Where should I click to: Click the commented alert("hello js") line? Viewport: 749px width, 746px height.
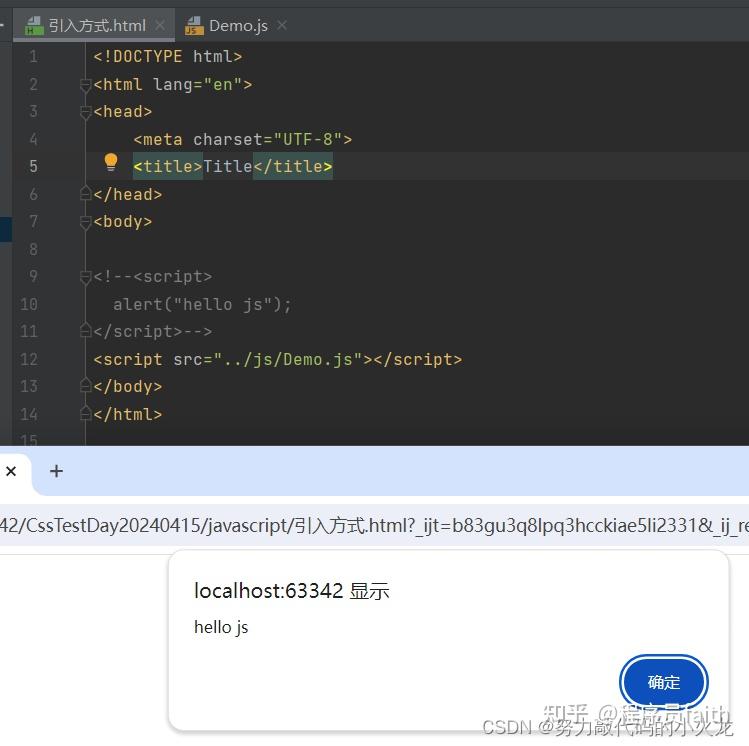pyautogui.click(x=202, y=304)
